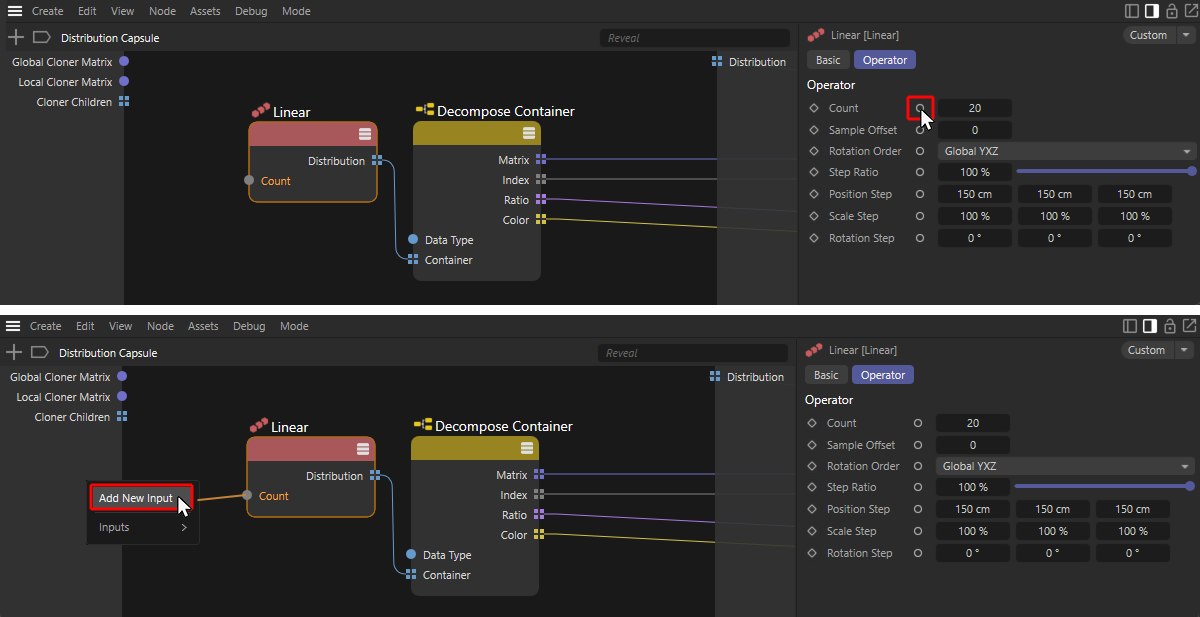Choose Add New Input from the context menu
The image size is (1200, 617).
(x=136, y=498)
